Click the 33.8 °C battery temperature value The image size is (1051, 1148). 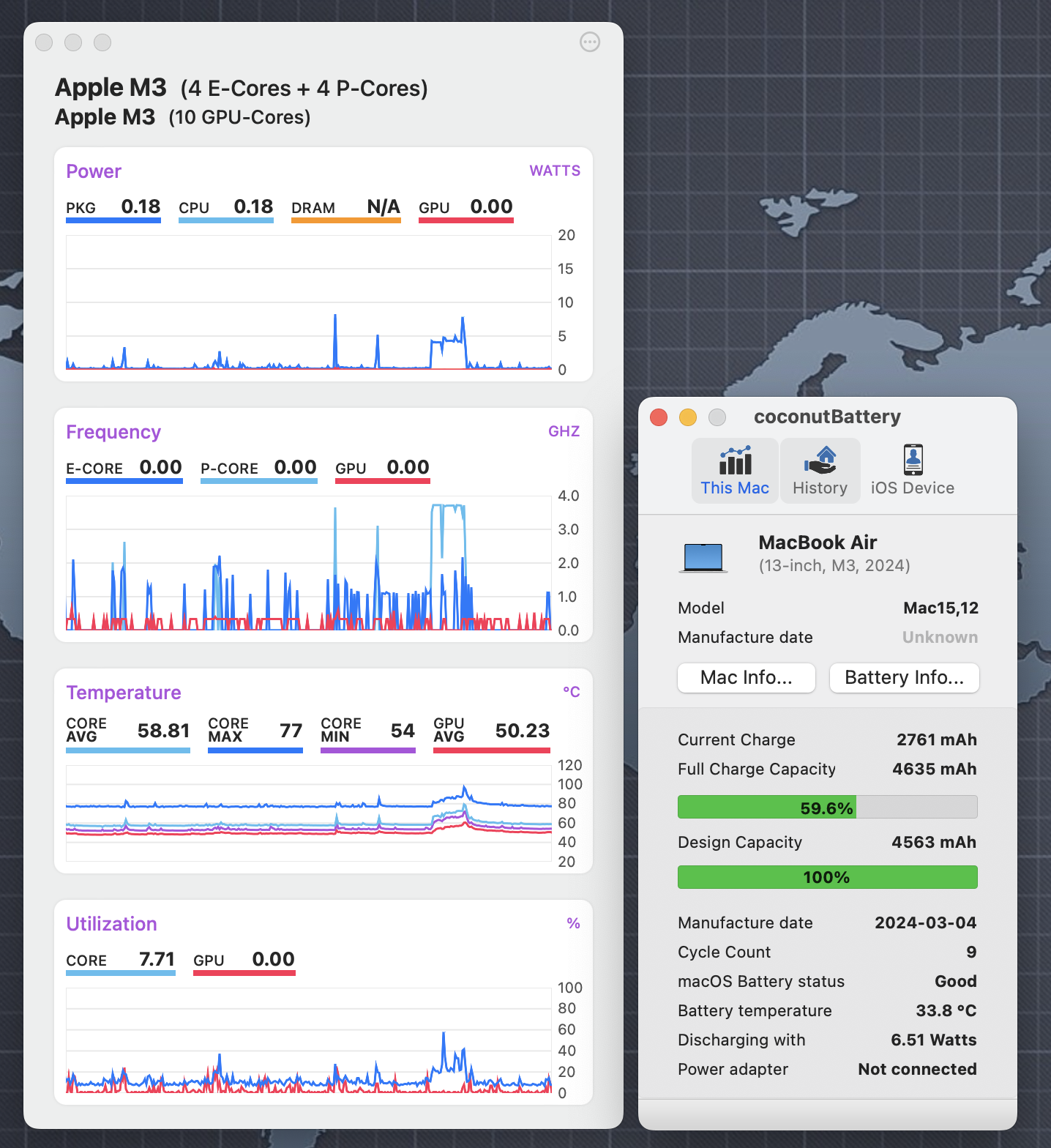point(946,1010)
